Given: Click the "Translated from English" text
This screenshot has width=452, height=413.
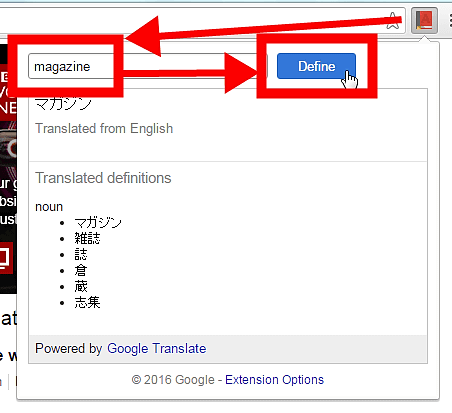Looking at the screenshot, I should pyautogui.click(x=104, y=129).
